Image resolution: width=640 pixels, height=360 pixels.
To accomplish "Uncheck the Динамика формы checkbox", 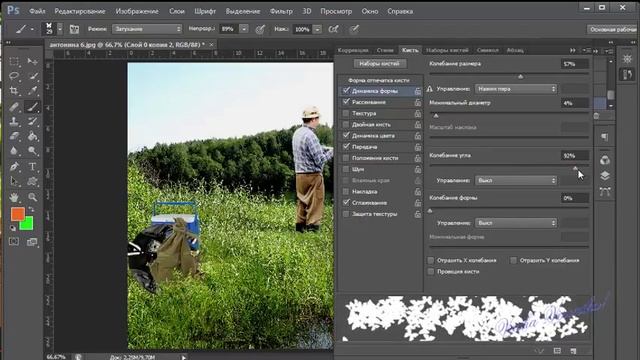I will pyautogui.click(x=346, y=91).
